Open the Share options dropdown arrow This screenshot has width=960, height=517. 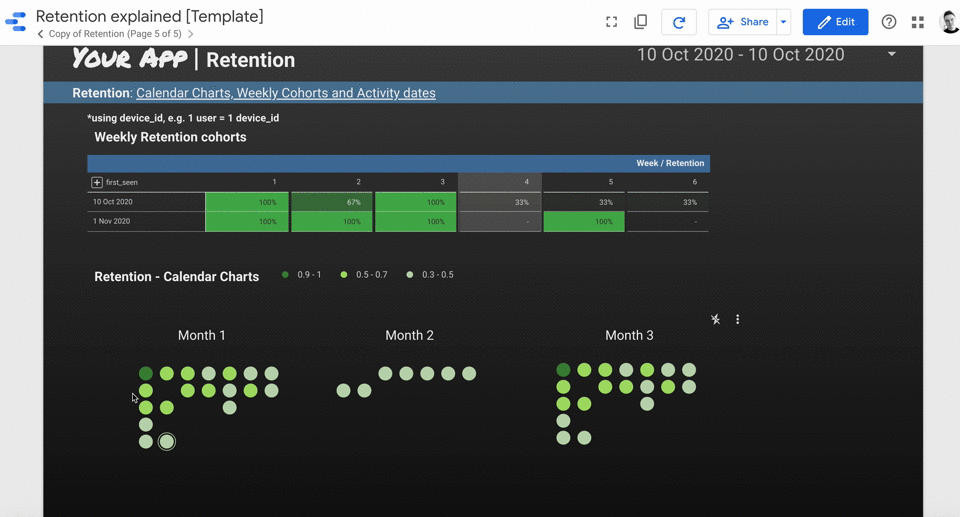click(x=784, y=22)
